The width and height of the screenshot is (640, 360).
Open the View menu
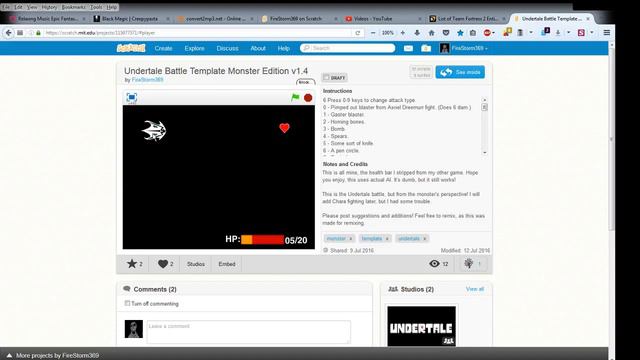coord(32,7)
